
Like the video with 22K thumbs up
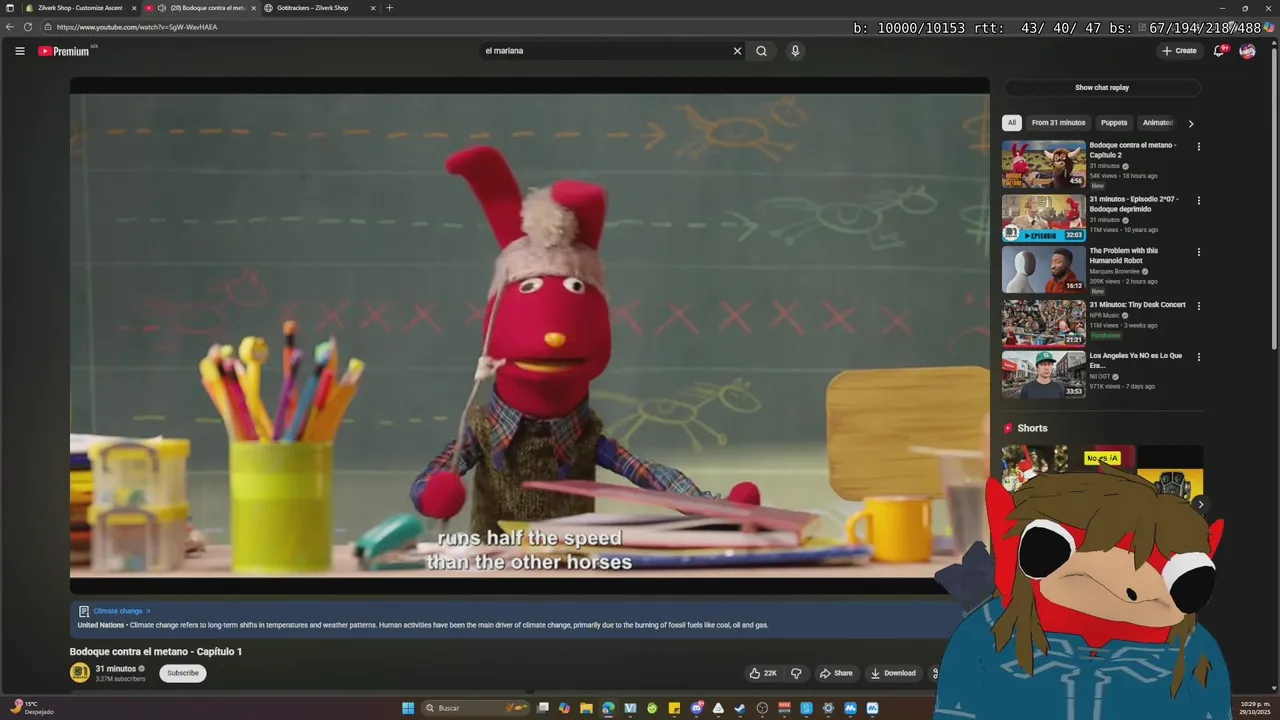pos(763,673)
